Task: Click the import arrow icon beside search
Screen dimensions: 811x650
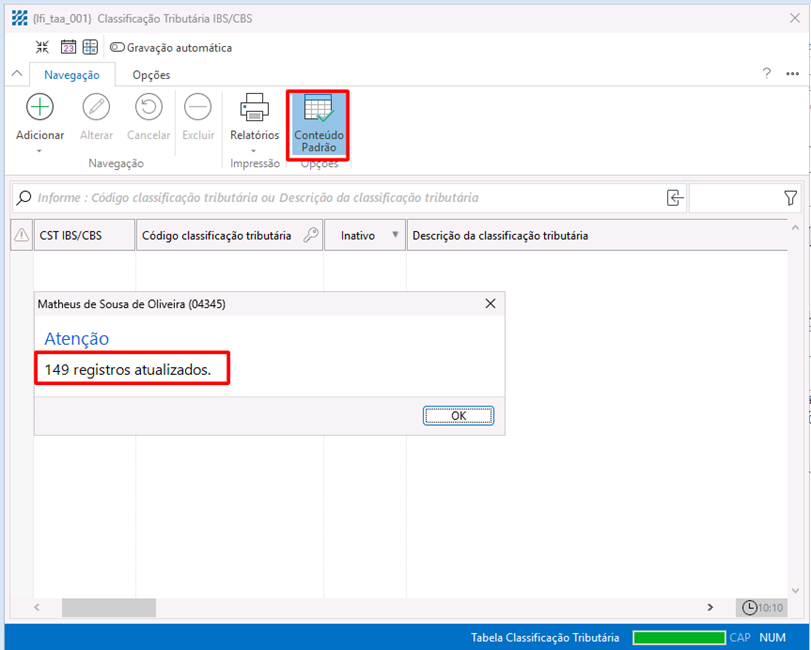Action: (x=675, y=198)
